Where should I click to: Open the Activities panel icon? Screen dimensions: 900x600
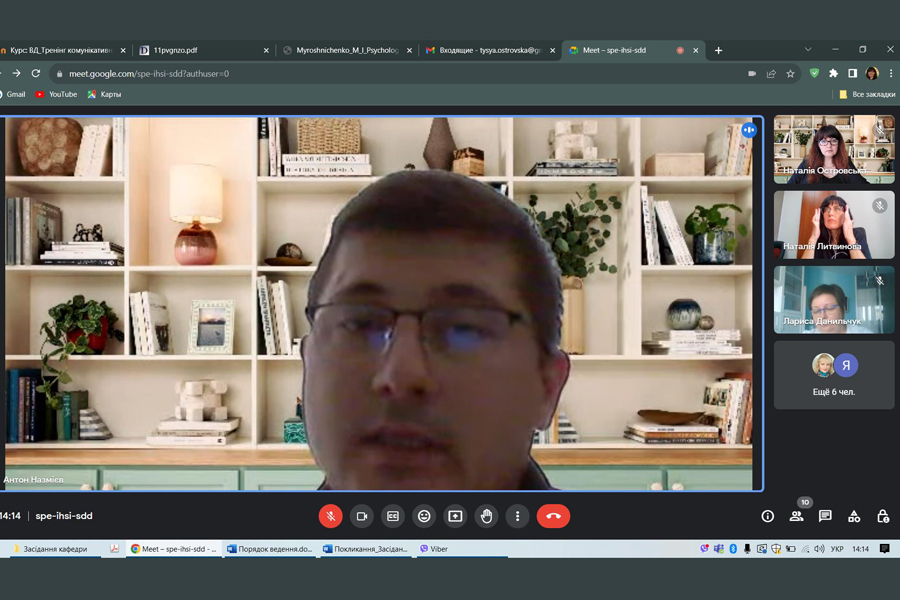pyautogui.click(x=854, y=516)
